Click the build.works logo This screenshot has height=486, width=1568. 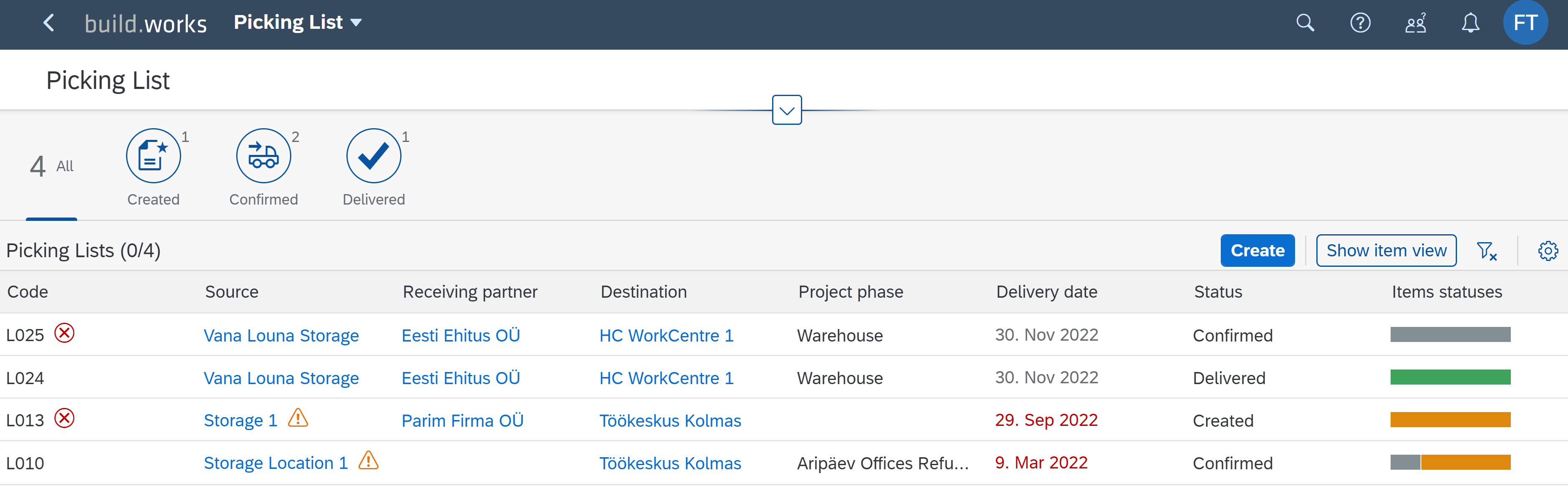[x=146, y=24]
